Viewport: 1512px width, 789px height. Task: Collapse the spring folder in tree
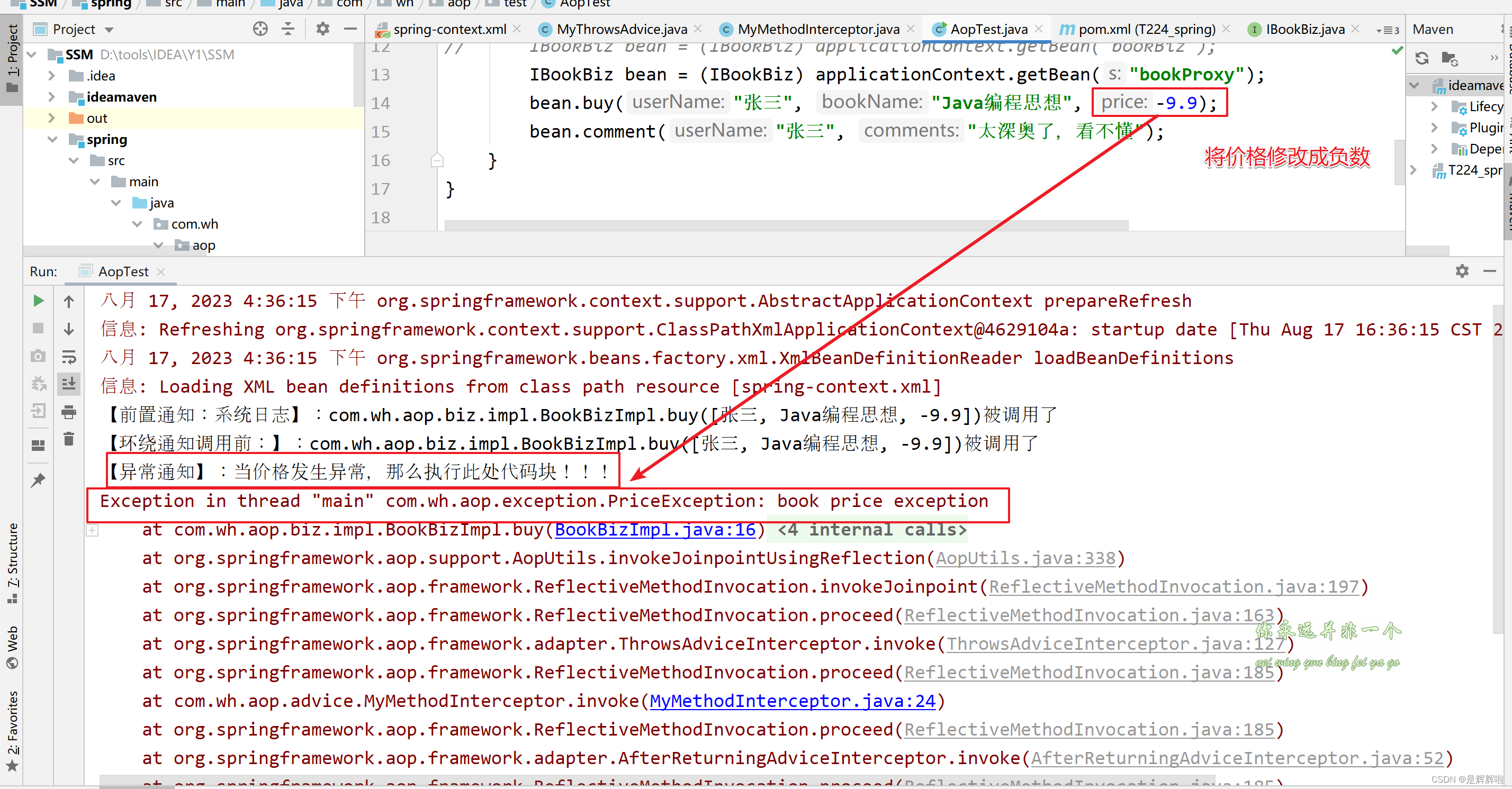(52, 140)
